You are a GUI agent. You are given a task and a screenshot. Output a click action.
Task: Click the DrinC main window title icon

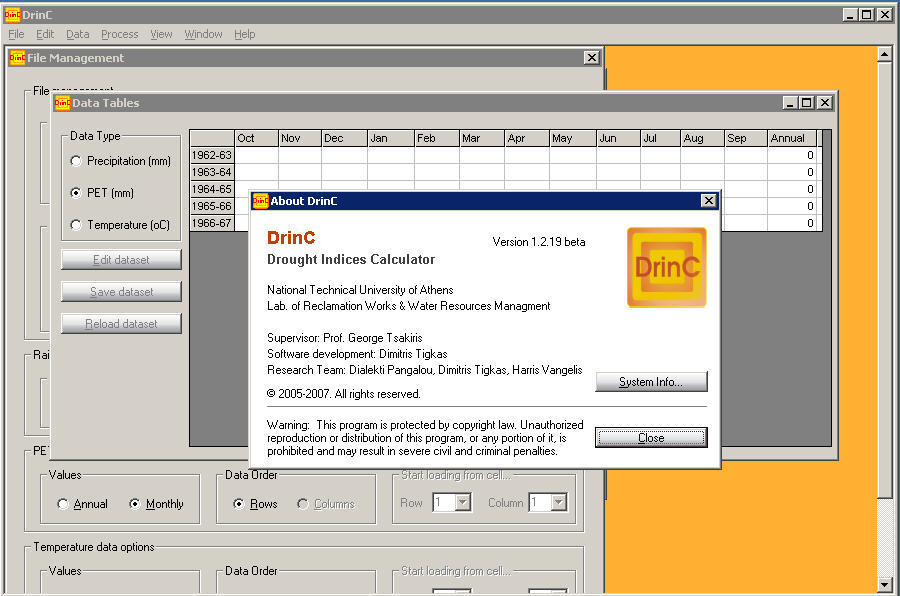coord(12,14)
